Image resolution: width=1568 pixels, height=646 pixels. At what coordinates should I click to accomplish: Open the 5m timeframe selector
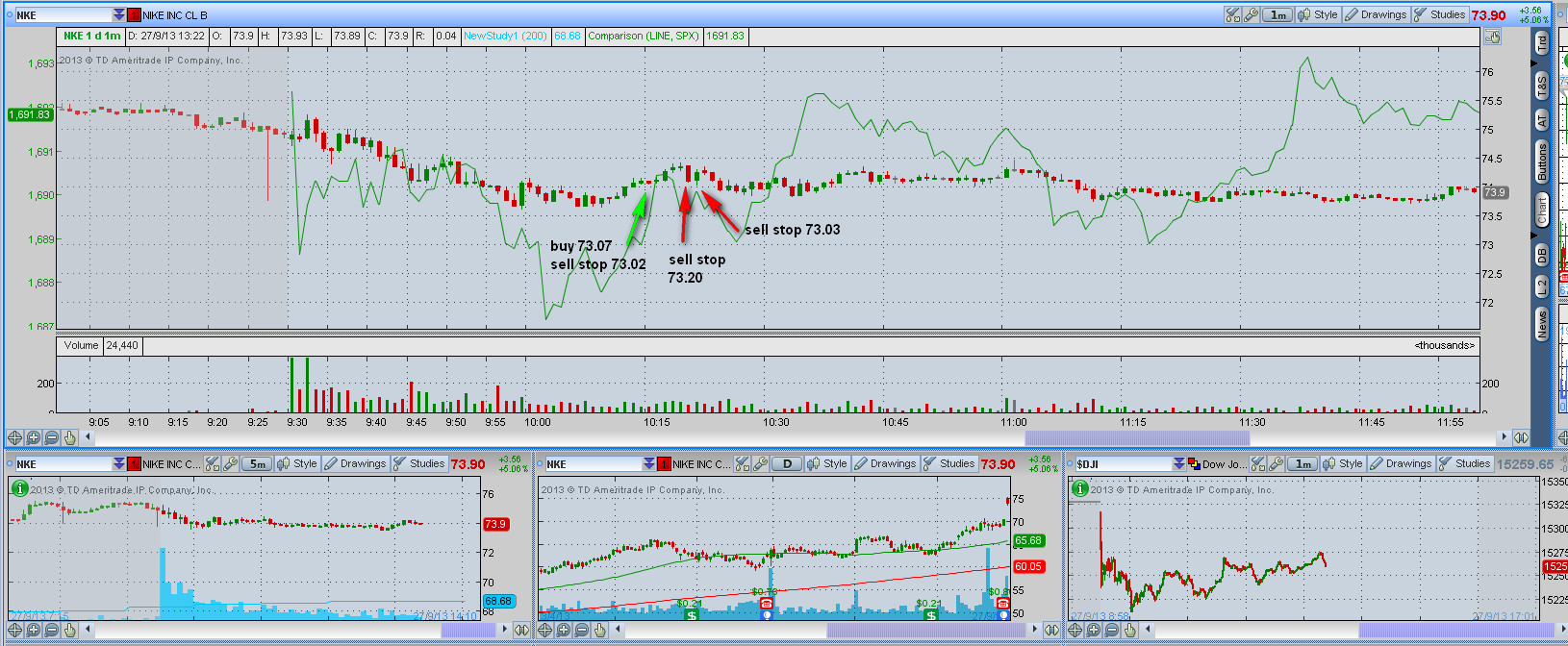point(257,463)
